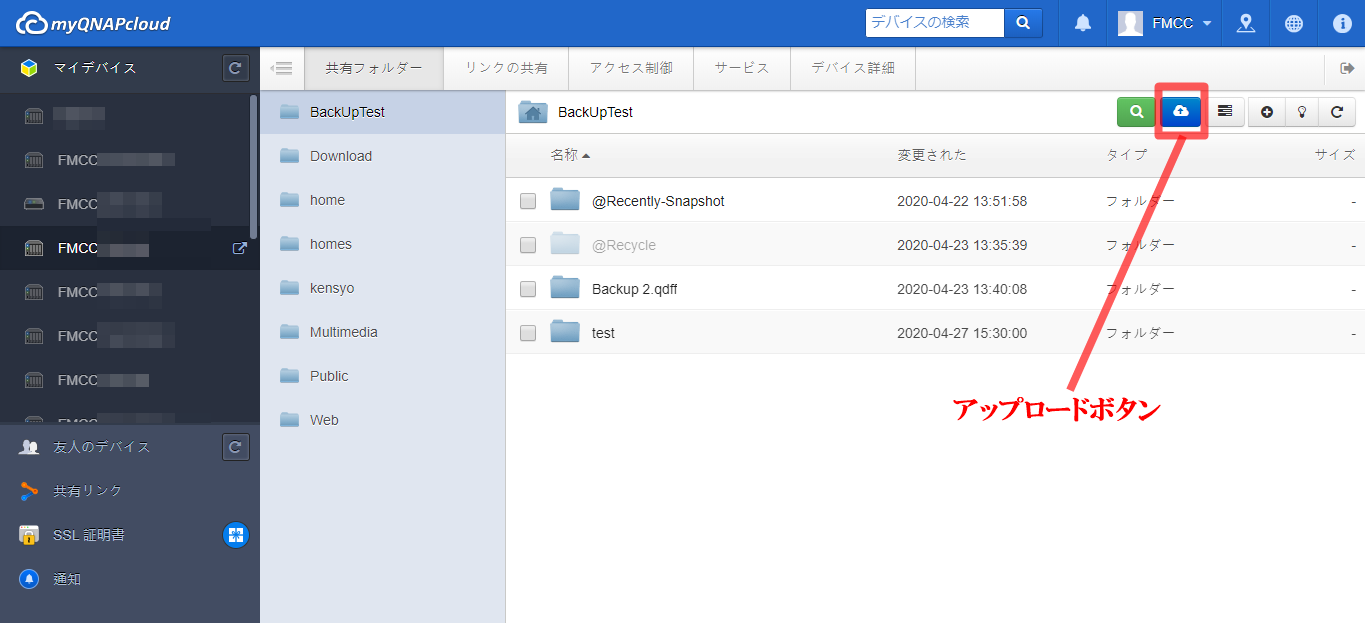The height and width of the screenshot is (623, 1365).
Task: Select the Web shared folder
Action: pyautogui.click(x=383, y=420)
